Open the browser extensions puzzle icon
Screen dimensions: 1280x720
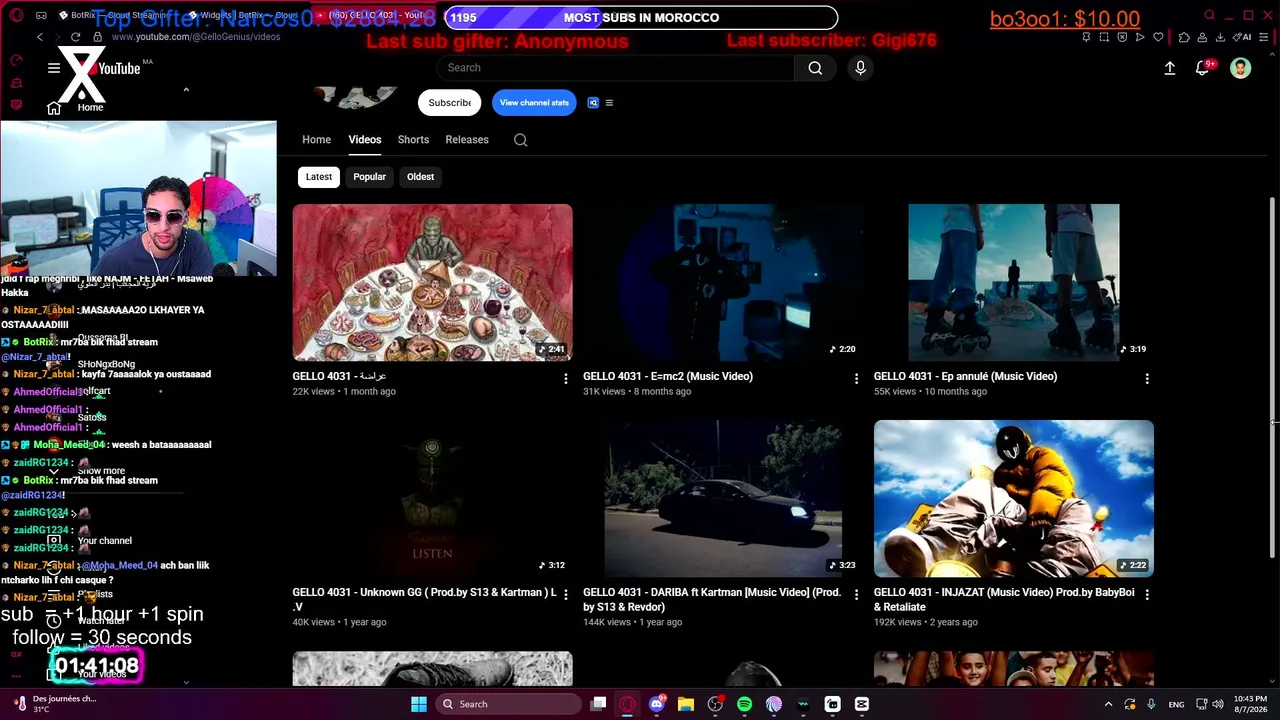[1184, 37]
